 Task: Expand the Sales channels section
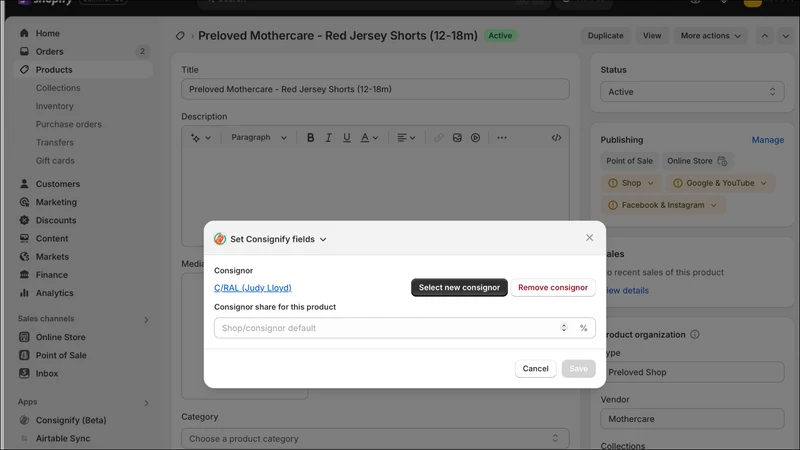[146, 320]
